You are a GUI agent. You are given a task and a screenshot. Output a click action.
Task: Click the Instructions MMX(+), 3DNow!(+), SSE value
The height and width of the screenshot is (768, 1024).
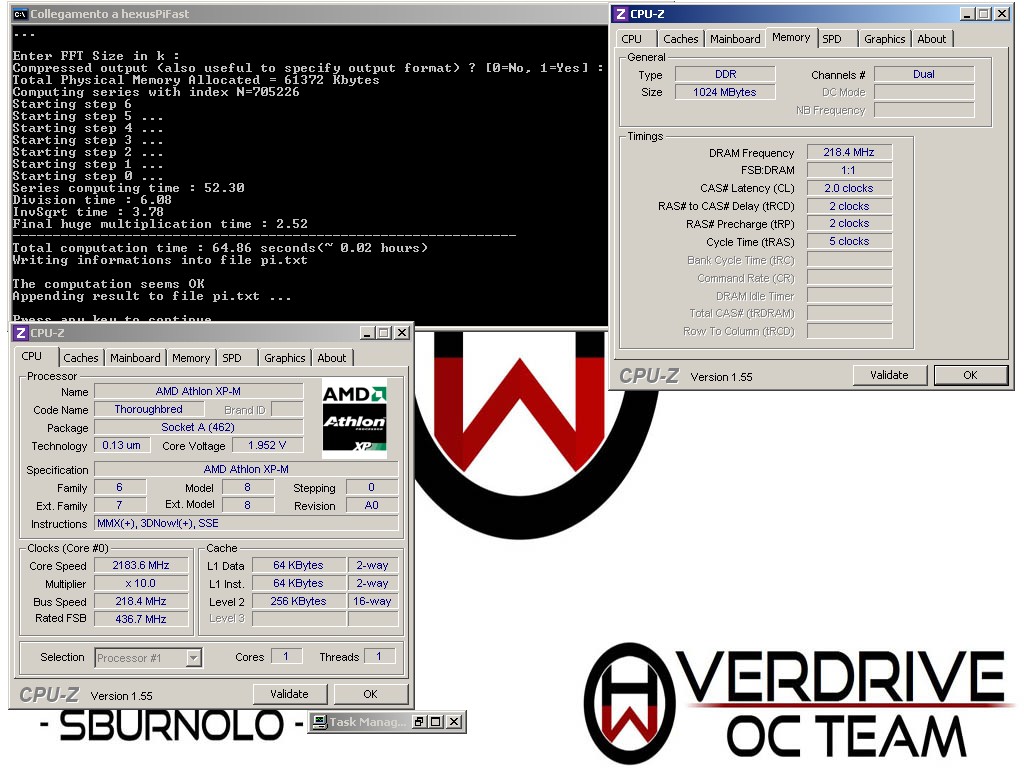tap(246, 523)
